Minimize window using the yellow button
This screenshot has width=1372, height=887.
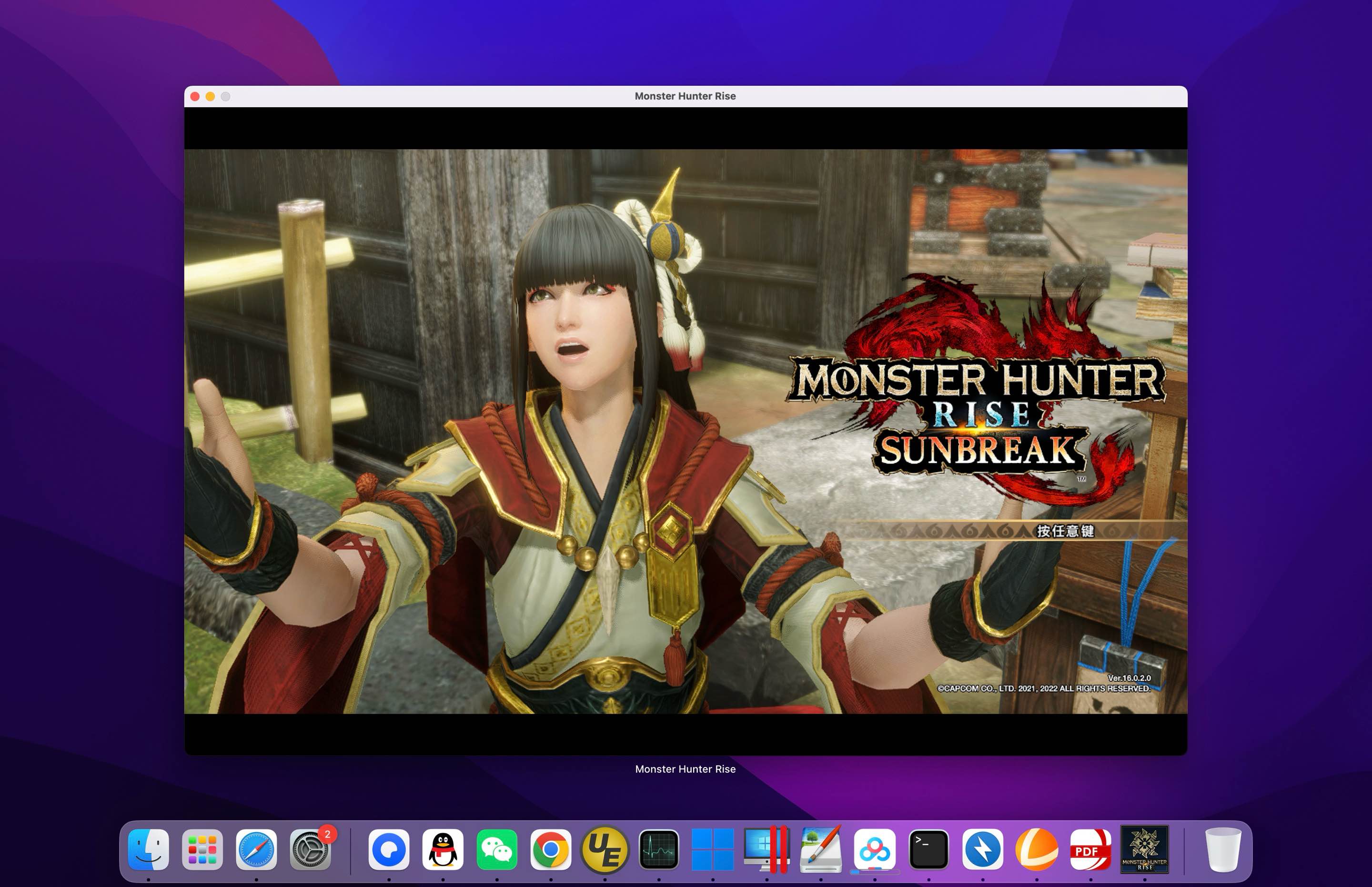click(x=210, y=96)
